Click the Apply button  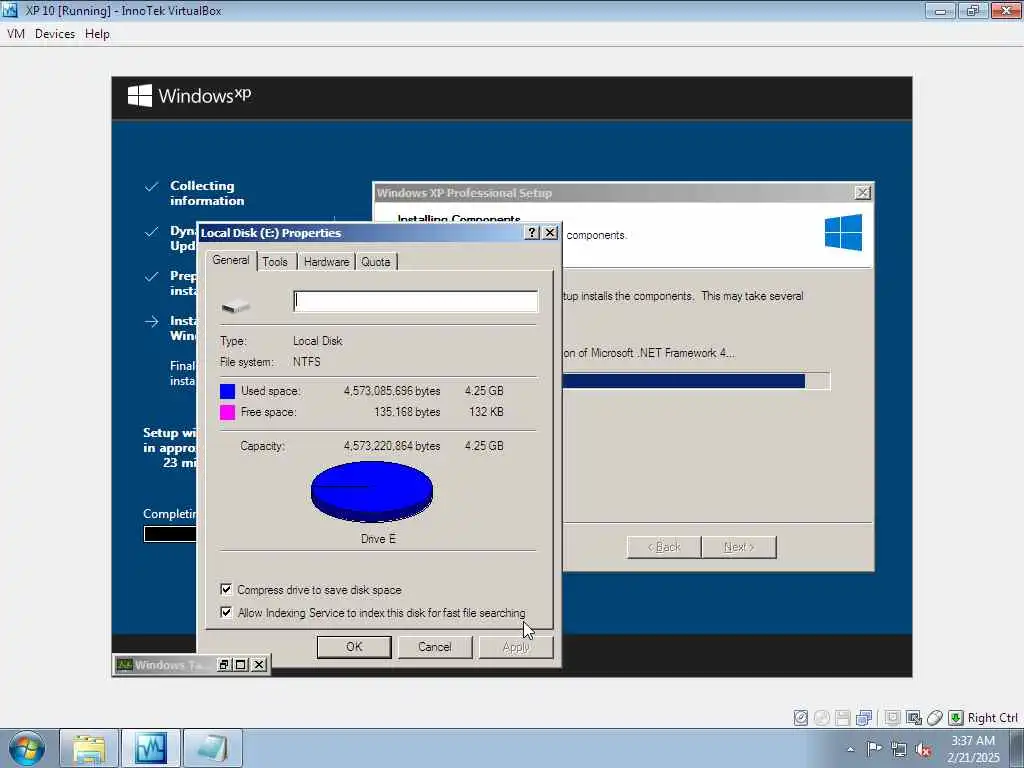click(516, 647)
